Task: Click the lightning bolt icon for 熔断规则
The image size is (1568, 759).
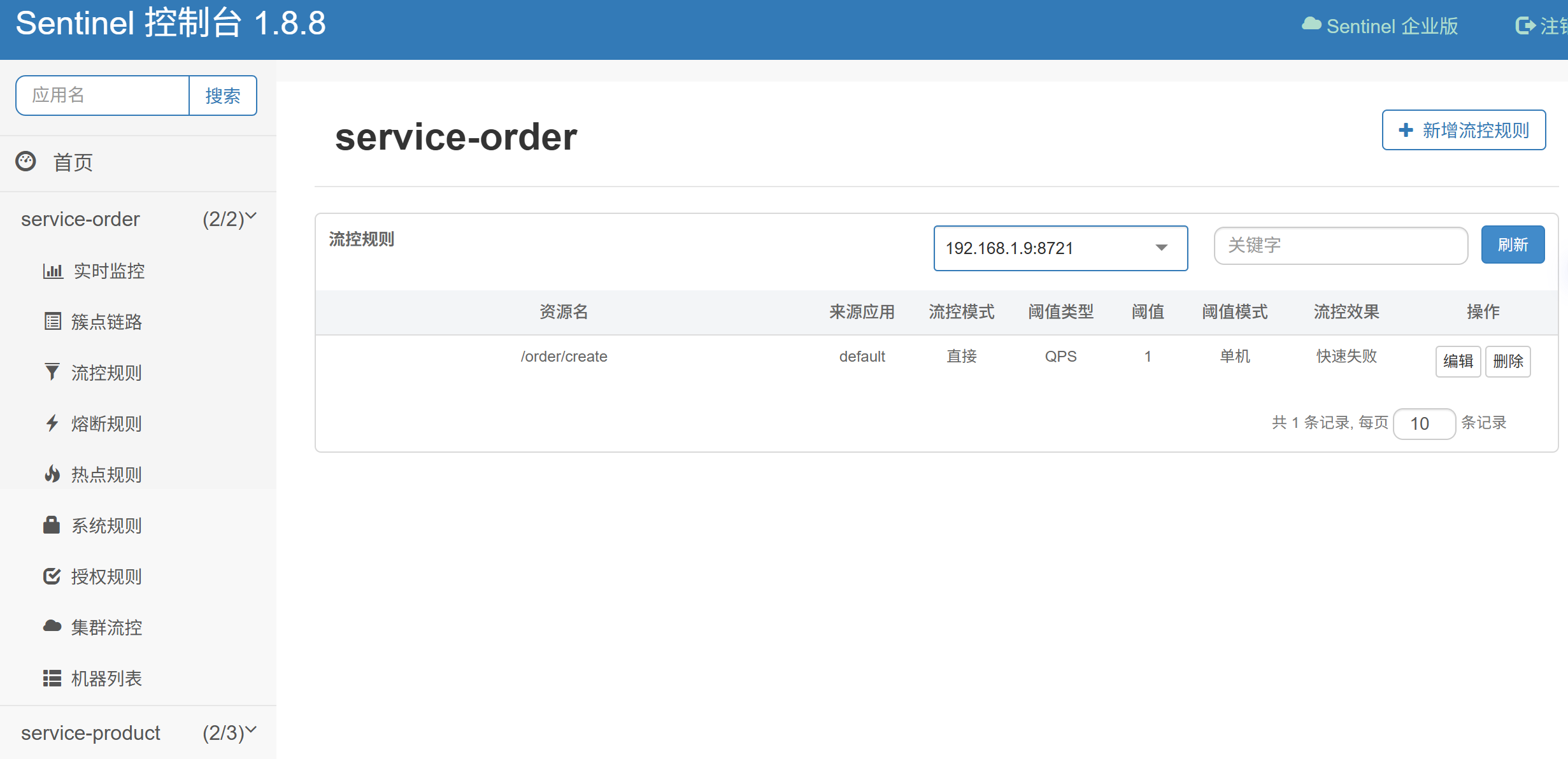Action: click(x=52, y=423)
